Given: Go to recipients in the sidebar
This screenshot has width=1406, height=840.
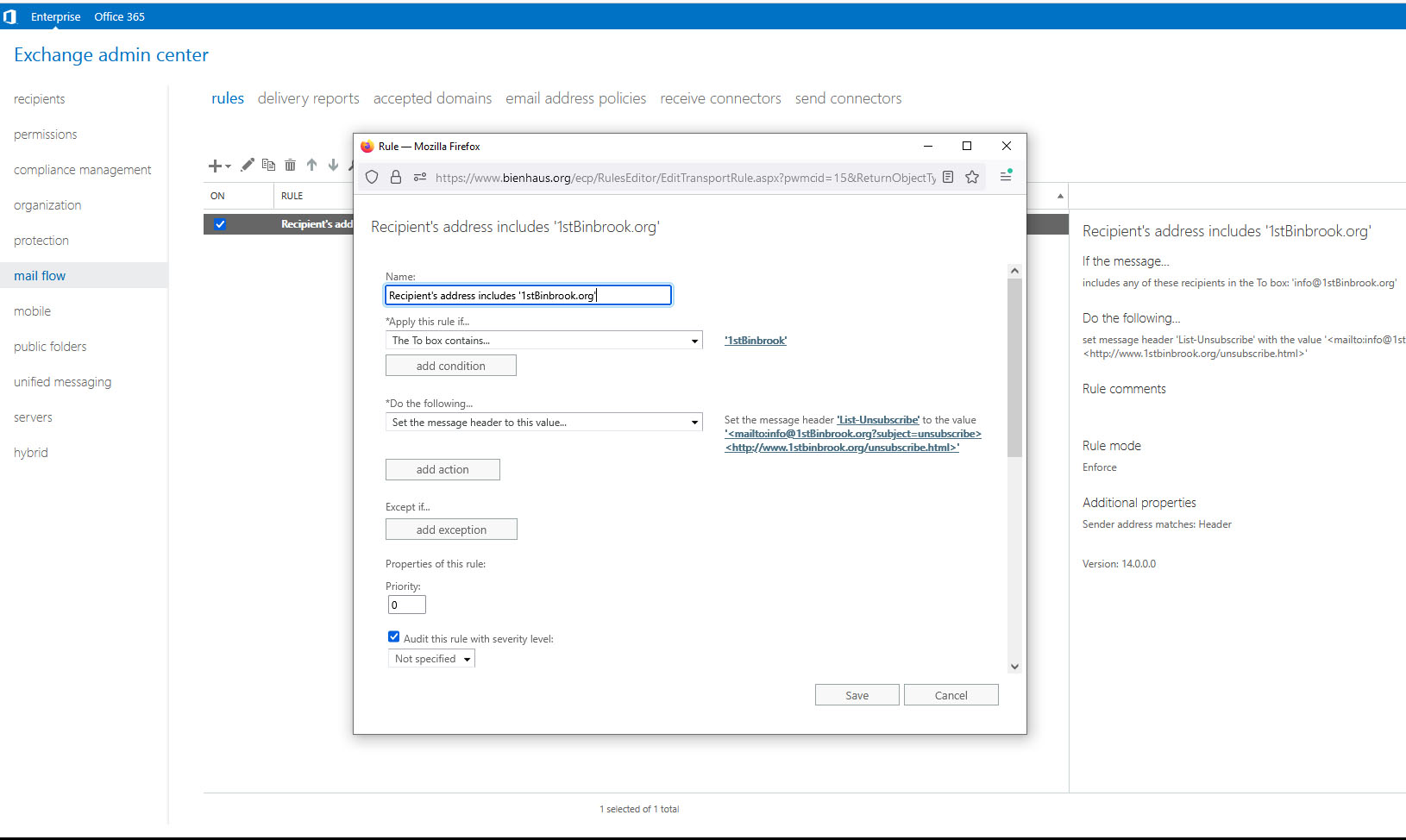Looking at the screenshot, I should [x=40, y=99].
